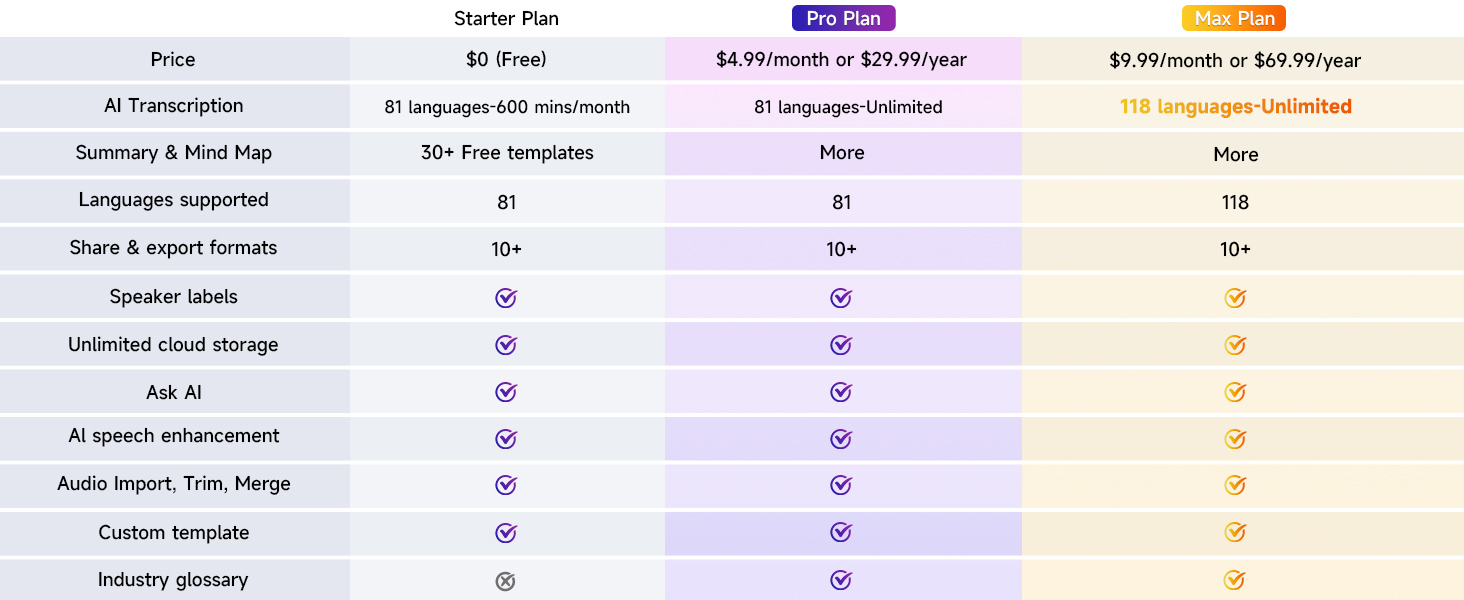Select the Pro Plan badge
1464x600 pixels.
pos(843,18)
